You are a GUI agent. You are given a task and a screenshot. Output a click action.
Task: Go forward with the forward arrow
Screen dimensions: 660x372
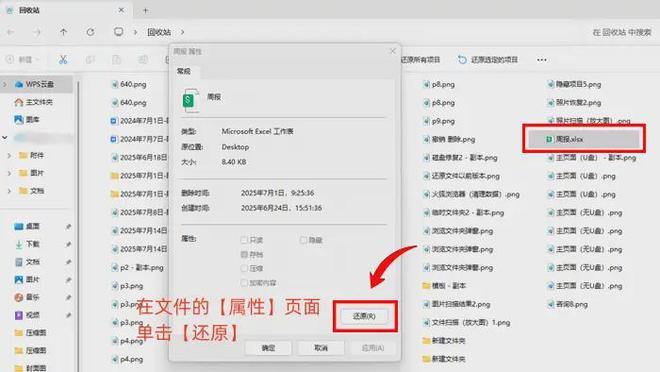click(x=37, y=32)
